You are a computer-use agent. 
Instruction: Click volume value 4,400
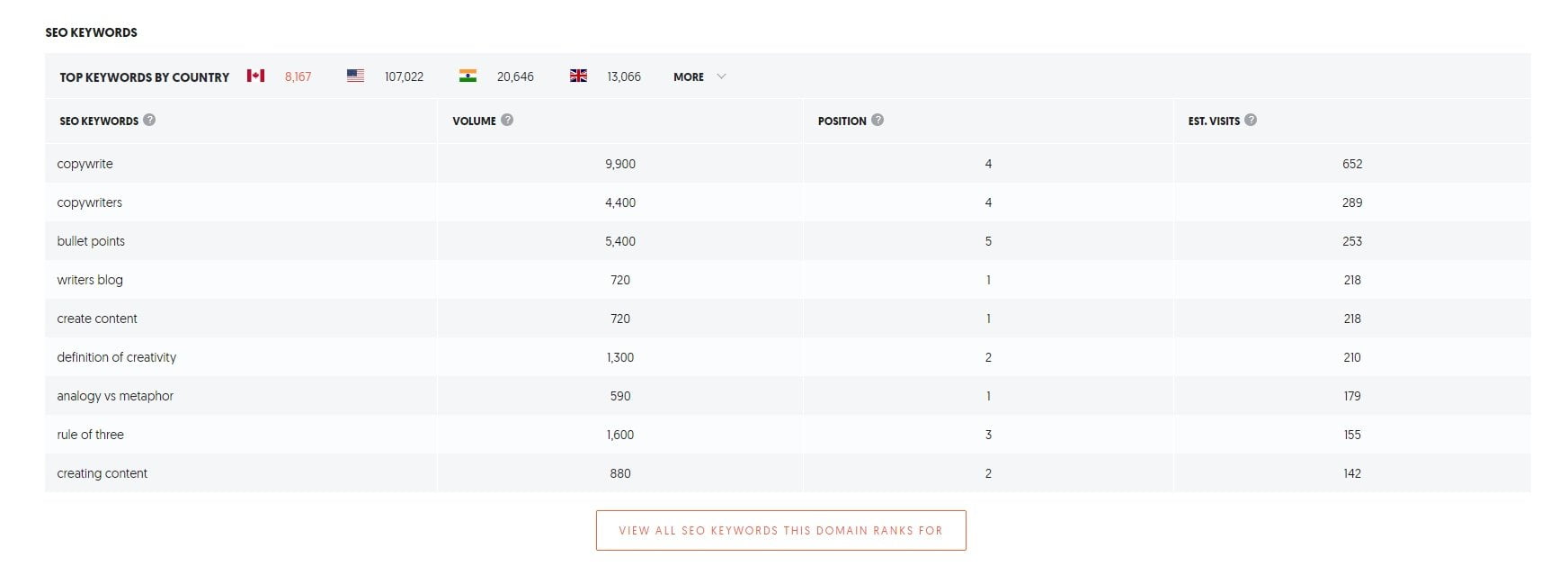pyautogui.click(x=620, y=202)
